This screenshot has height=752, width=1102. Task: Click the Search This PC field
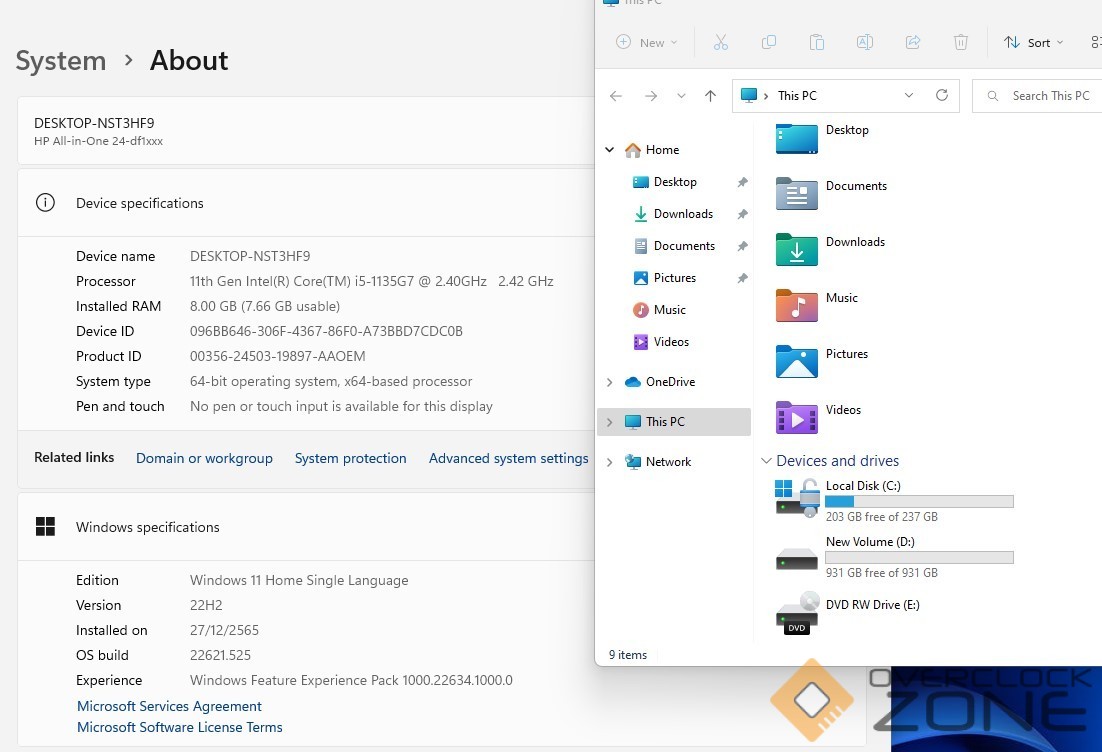click(x=1045, y=96)
